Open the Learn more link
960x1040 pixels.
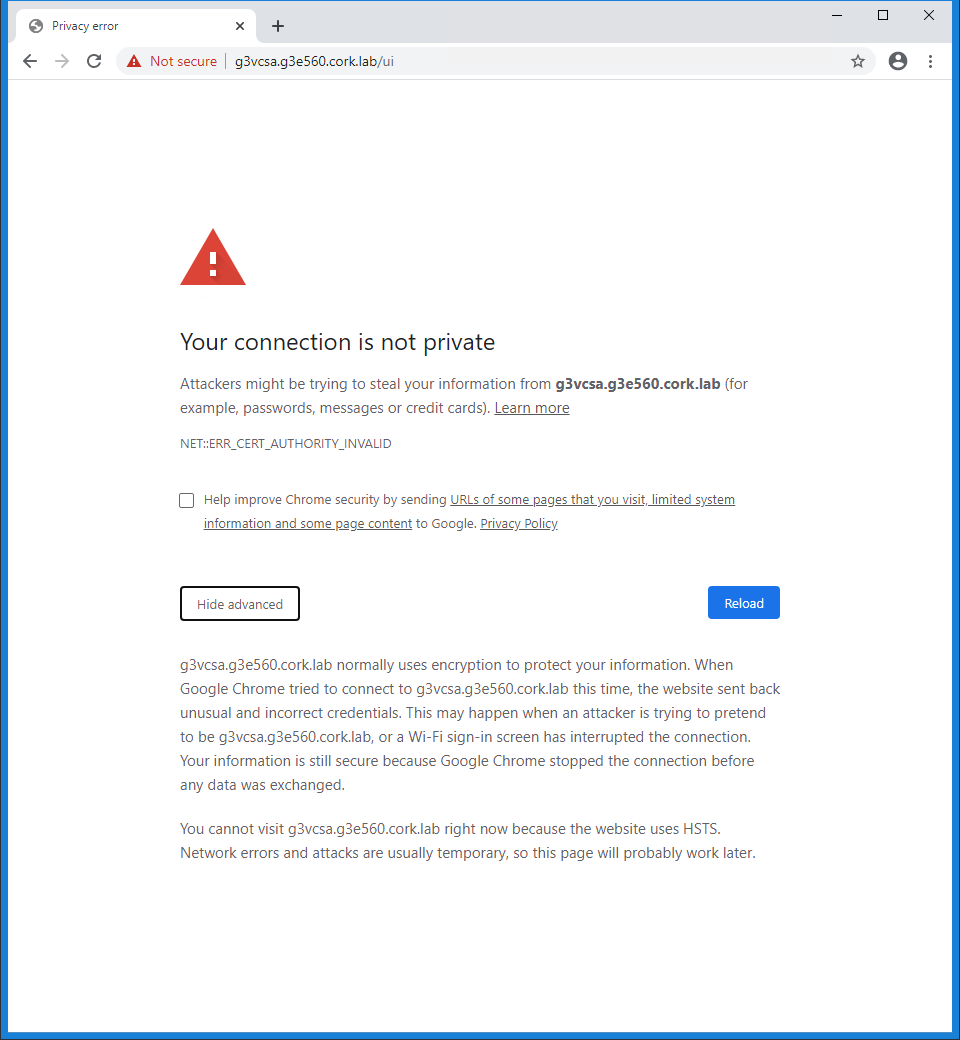(532, 408)
